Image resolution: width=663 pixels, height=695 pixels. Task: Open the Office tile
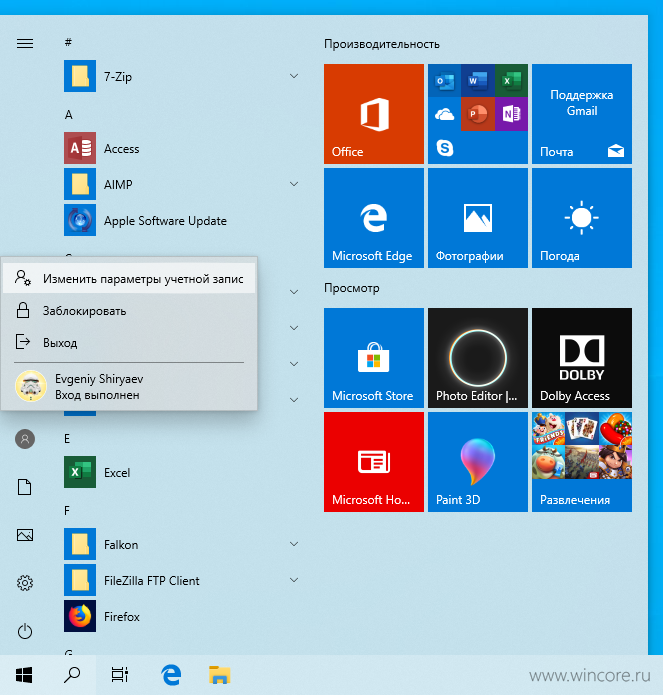(374, 114)
